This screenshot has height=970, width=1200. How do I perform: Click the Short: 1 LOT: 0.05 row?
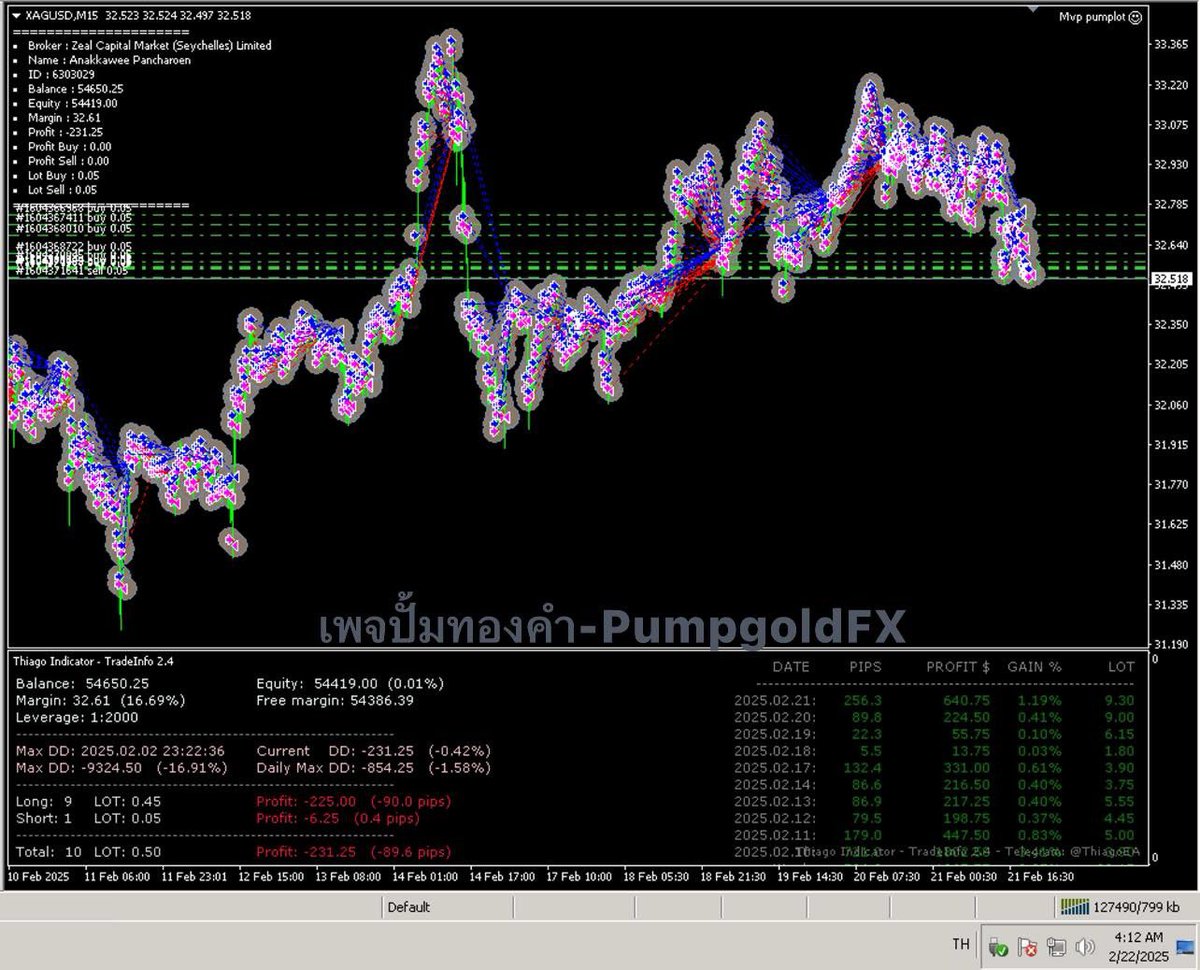click(89, 818)
